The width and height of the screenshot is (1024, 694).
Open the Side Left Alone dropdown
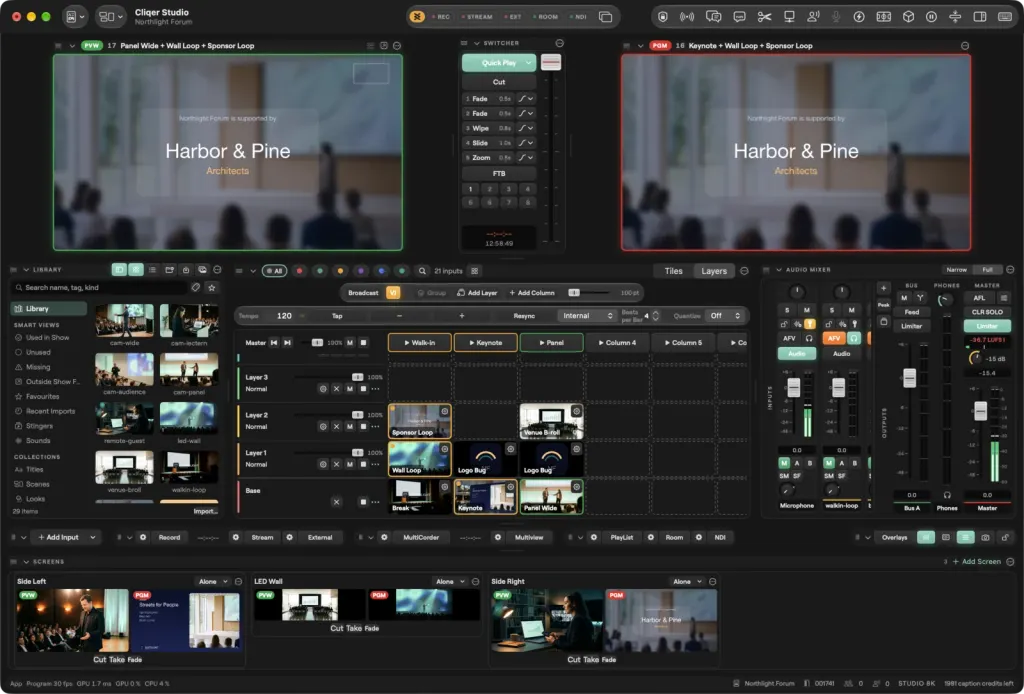(x=214, y=582)
